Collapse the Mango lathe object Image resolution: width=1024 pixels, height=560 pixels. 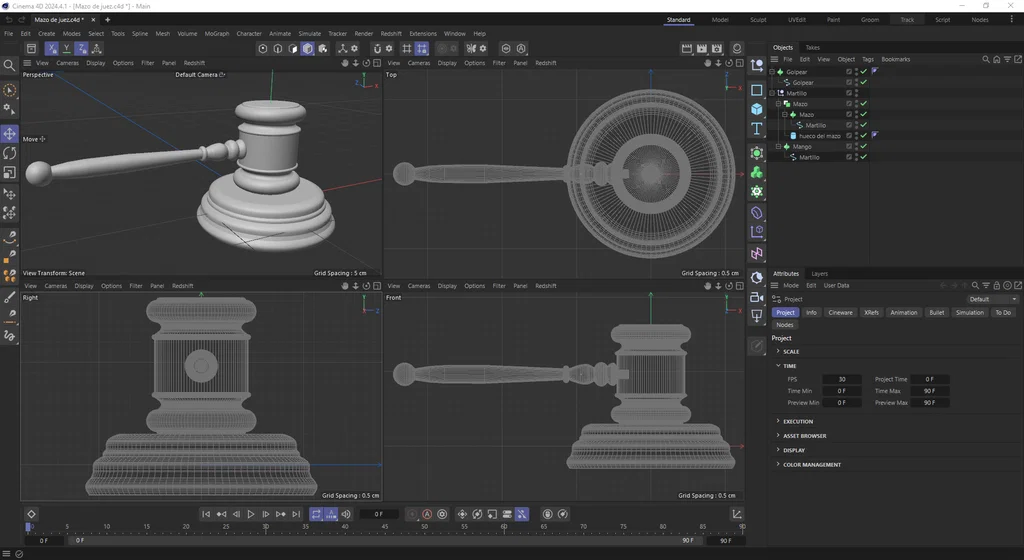coord(778,147)
